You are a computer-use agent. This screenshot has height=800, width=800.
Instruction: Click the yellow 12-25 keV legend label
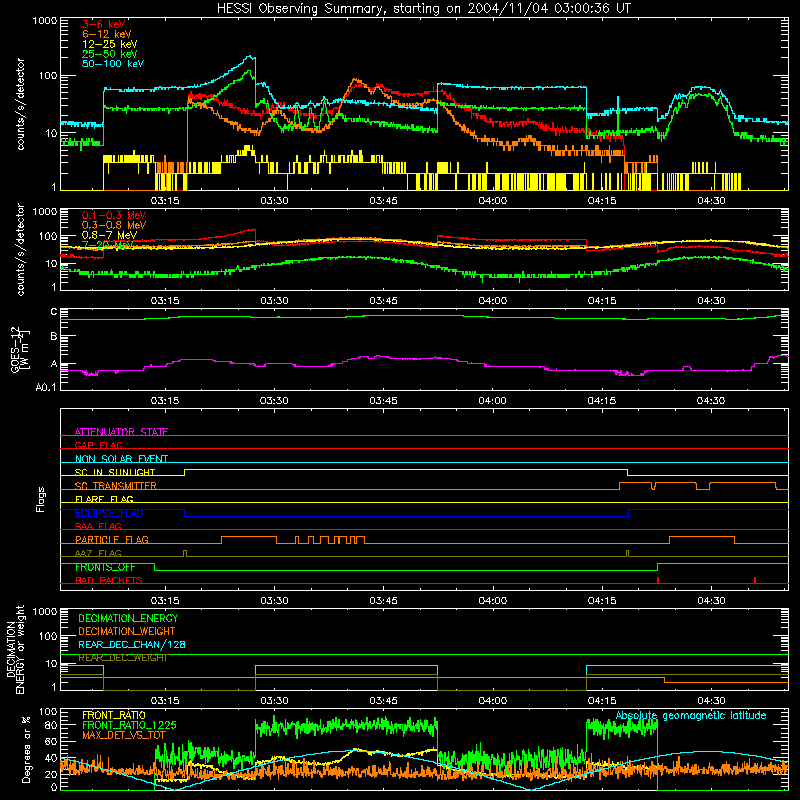(x=110, y=44)
